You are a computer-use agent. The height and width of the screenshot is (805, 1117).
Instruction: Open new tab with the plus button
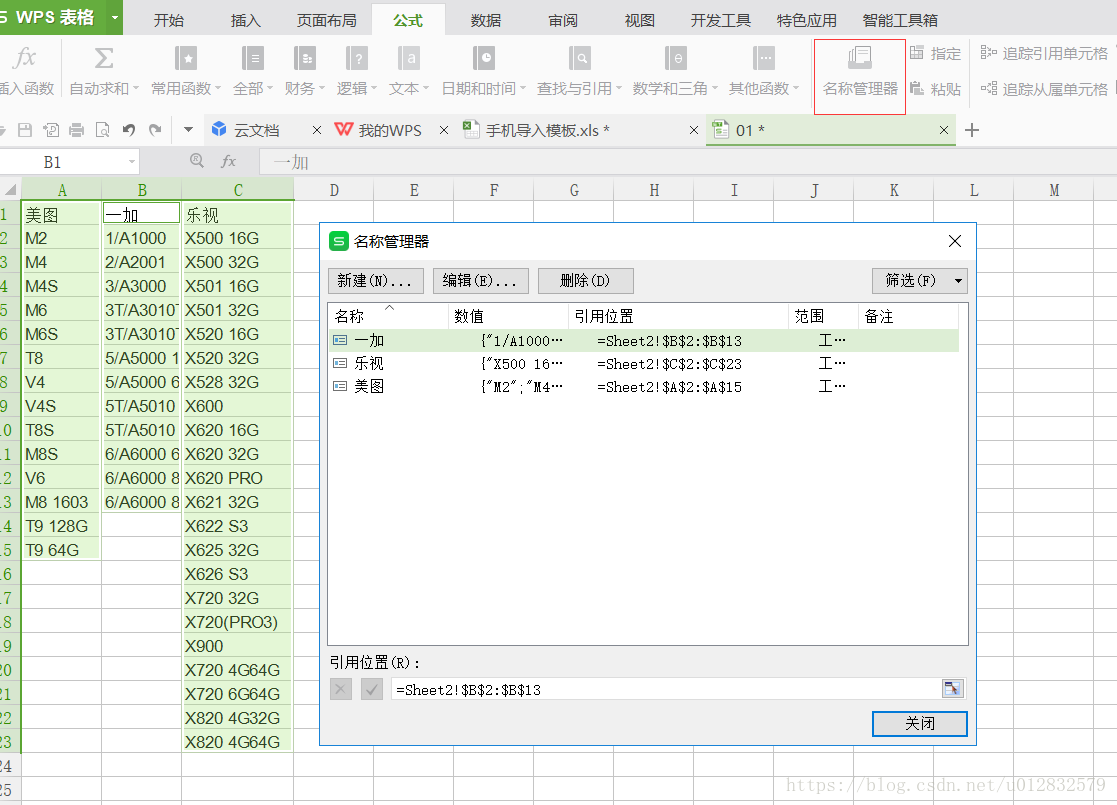coord(972,130)
